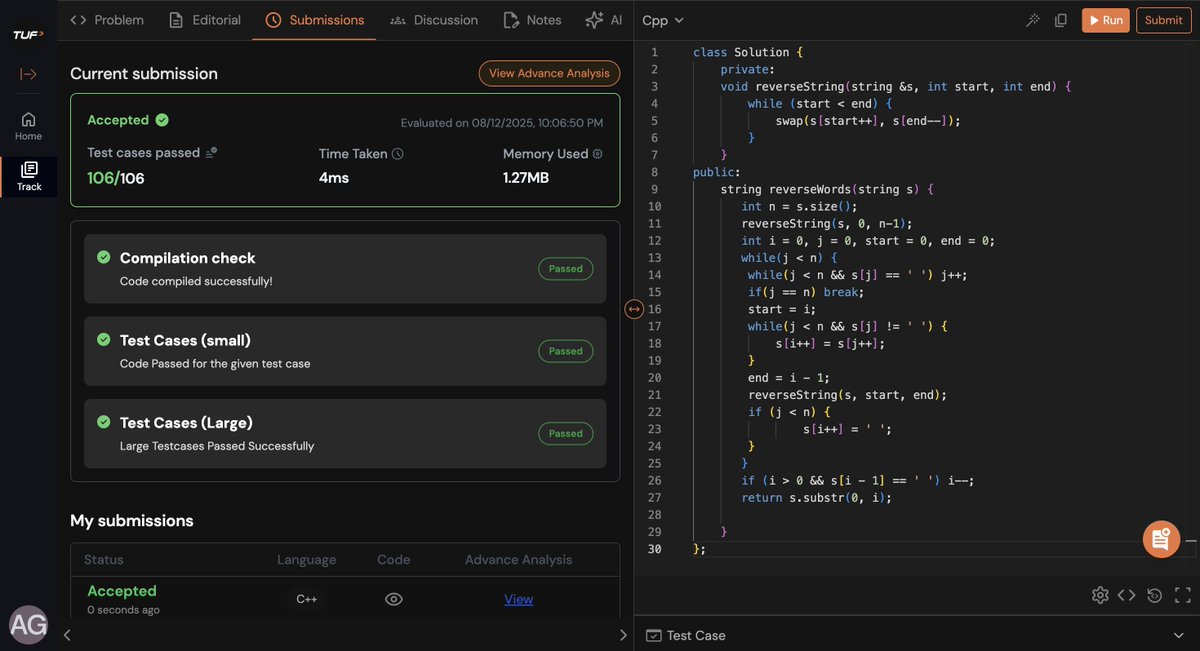Open View Advance Analysis
Image resolution: width=1200 pixels, height=651 pixels.
click(548, 73)
